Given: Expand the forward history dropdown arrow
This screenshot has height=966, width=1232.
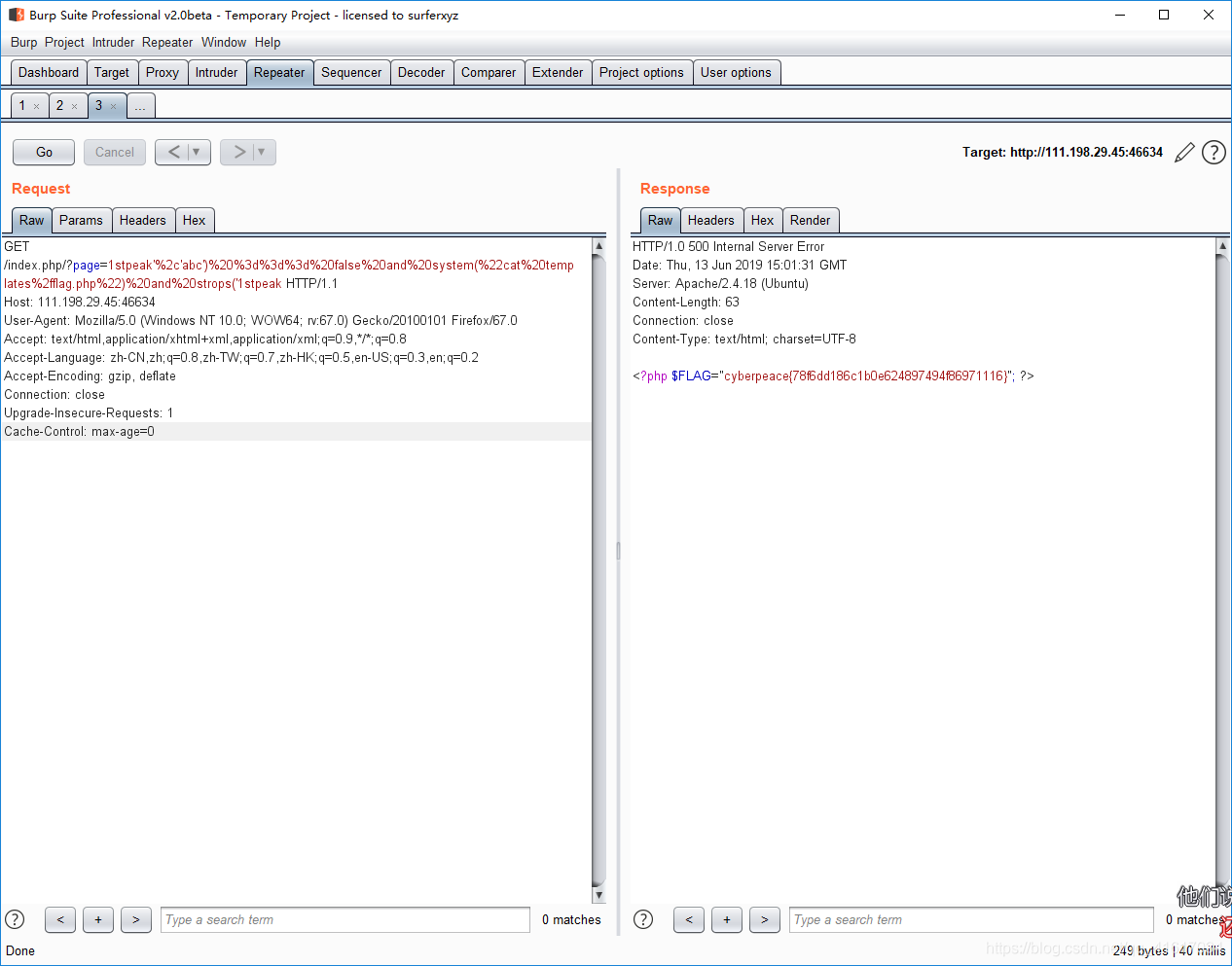Looking at the screenshot, I should pyautogui.click(x=262, y=152).
